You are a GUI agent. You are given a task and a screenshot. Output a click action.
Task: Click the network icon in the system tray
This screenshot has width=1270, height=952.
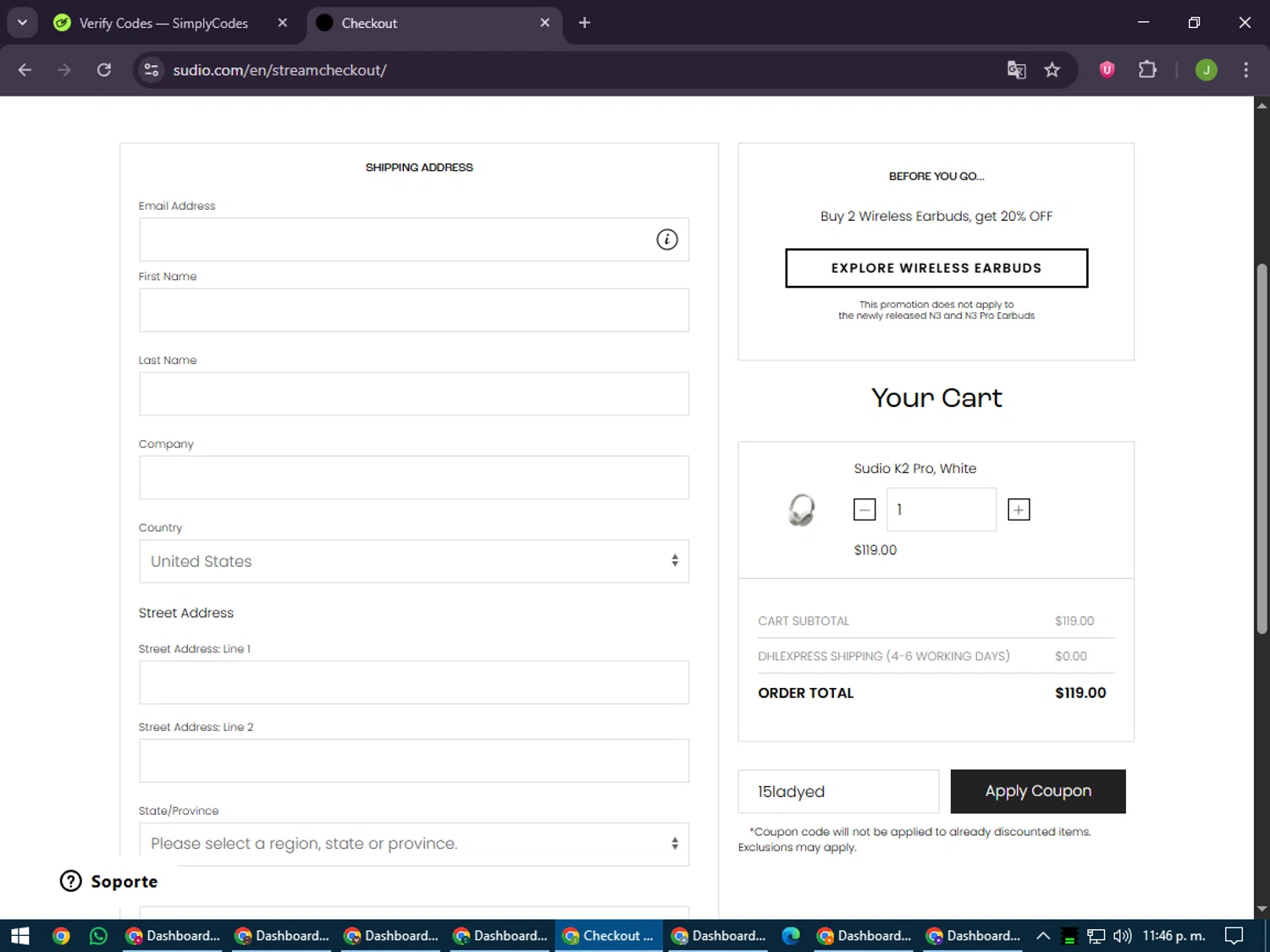pos(1096,936)
